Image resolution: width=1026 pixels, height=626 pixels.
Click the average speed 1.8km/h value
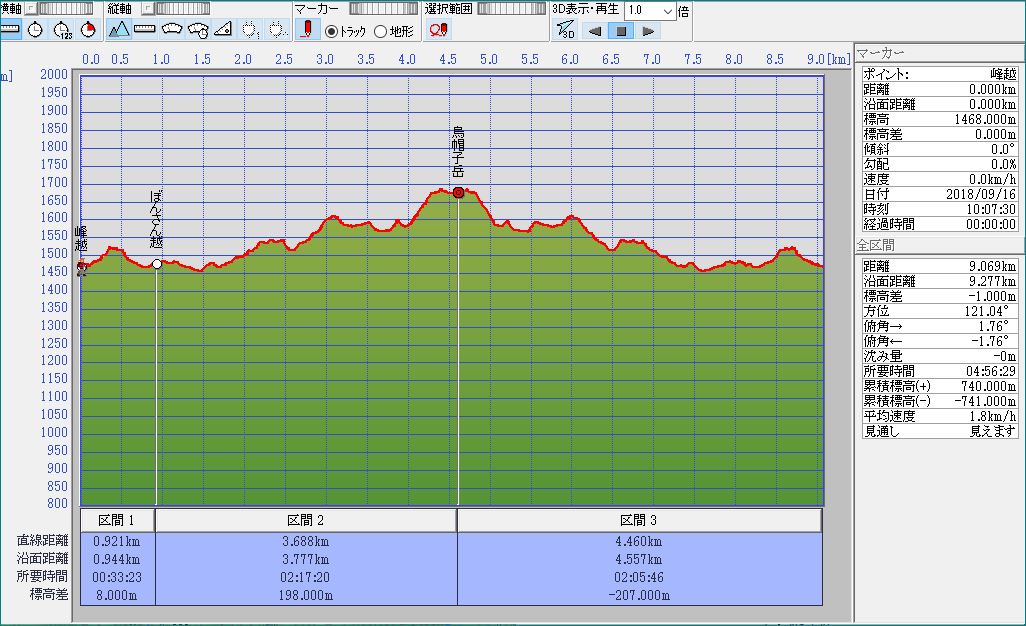tap(993, 417)
